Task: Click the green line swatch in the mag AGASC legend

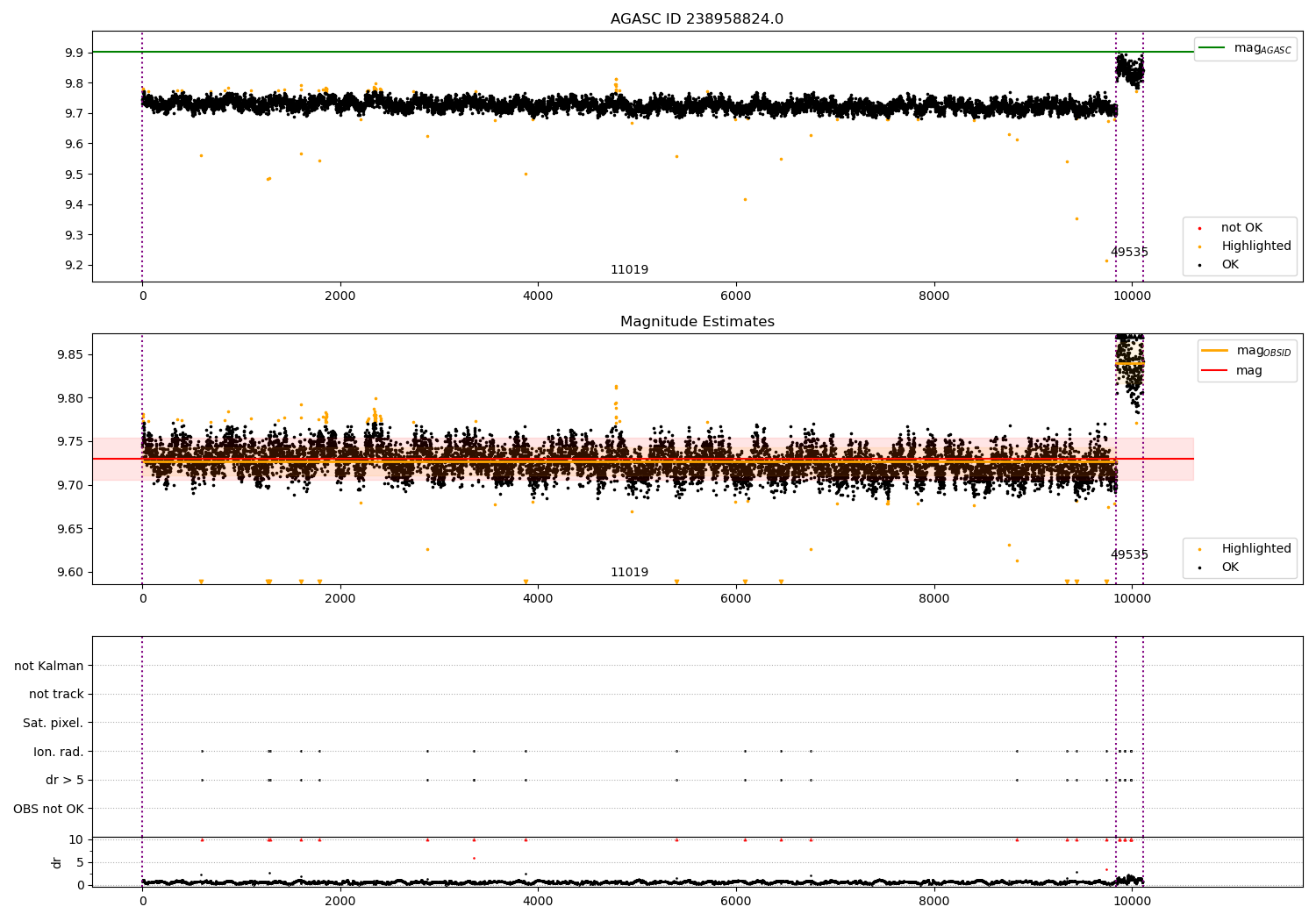Action: [x=1212, y=47]
